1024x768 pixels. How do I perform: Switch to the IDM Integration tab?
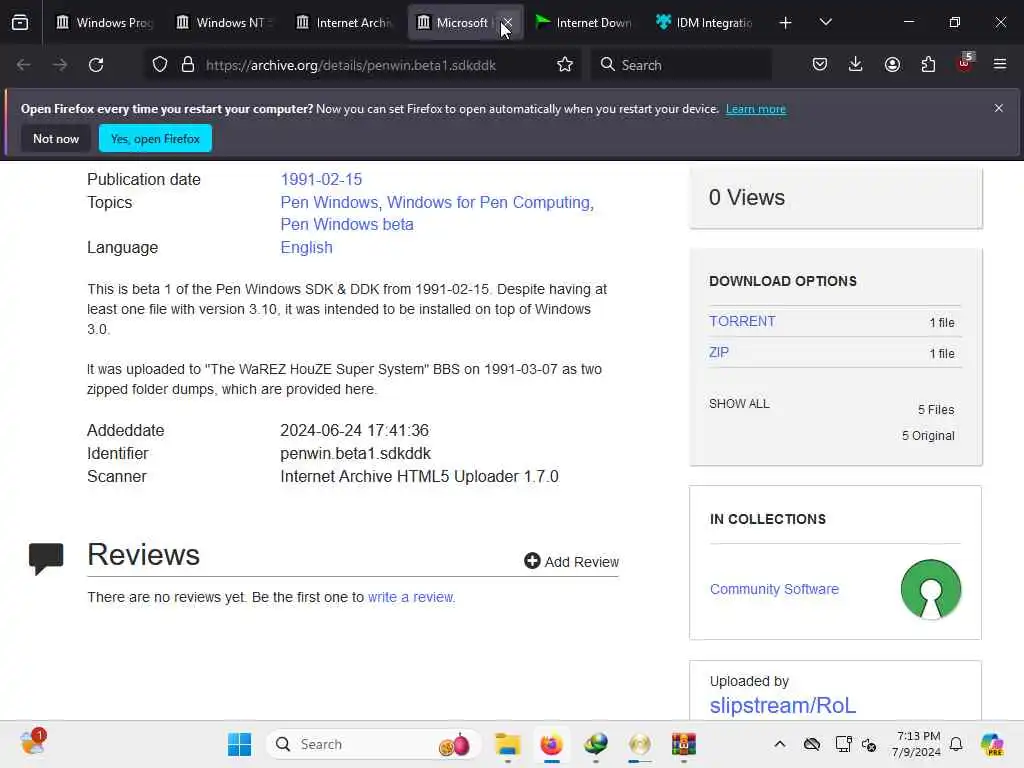point(705,23)
